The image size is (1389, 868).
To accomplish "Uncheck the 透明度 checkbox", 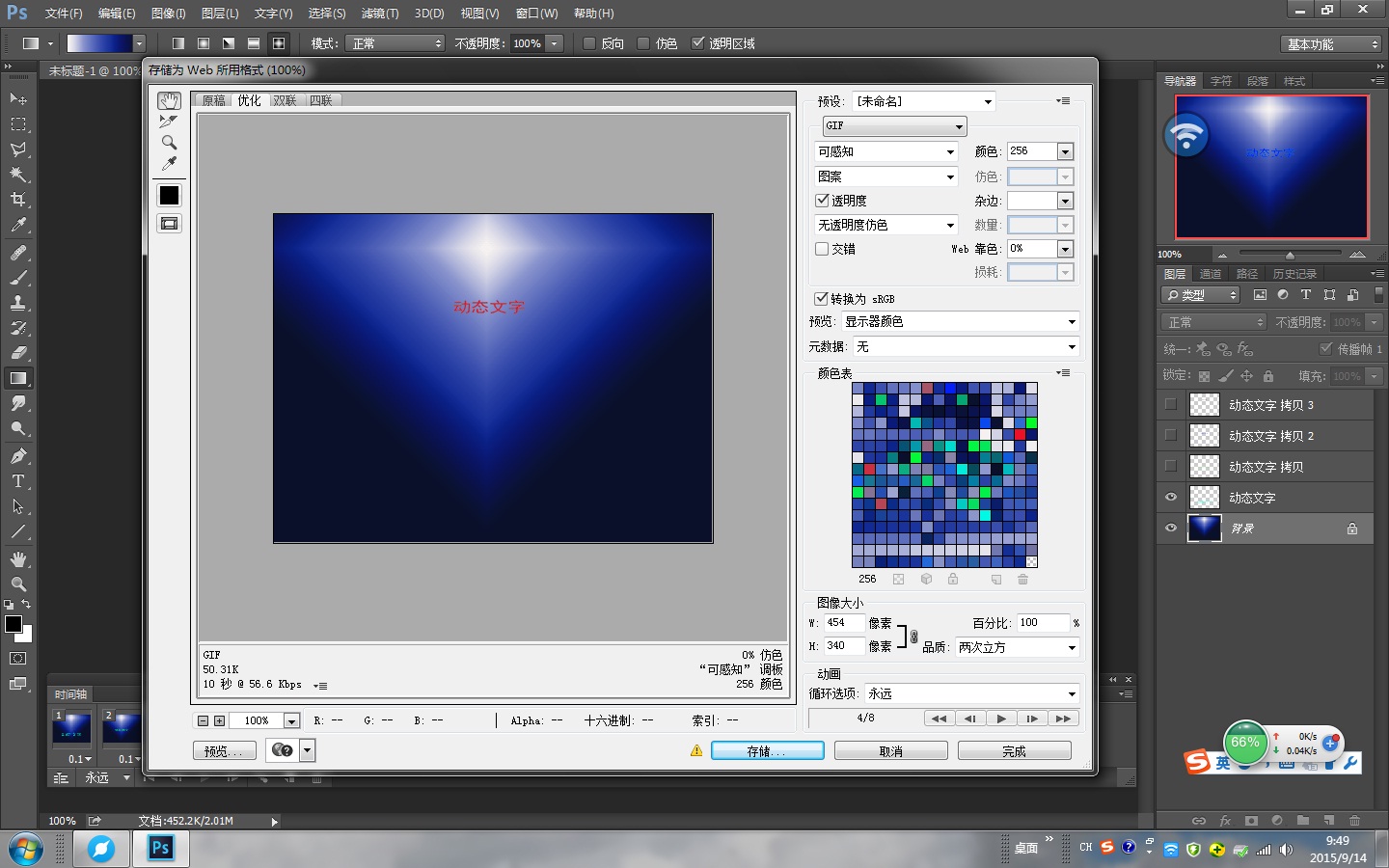I will click(x=823, y=201).
